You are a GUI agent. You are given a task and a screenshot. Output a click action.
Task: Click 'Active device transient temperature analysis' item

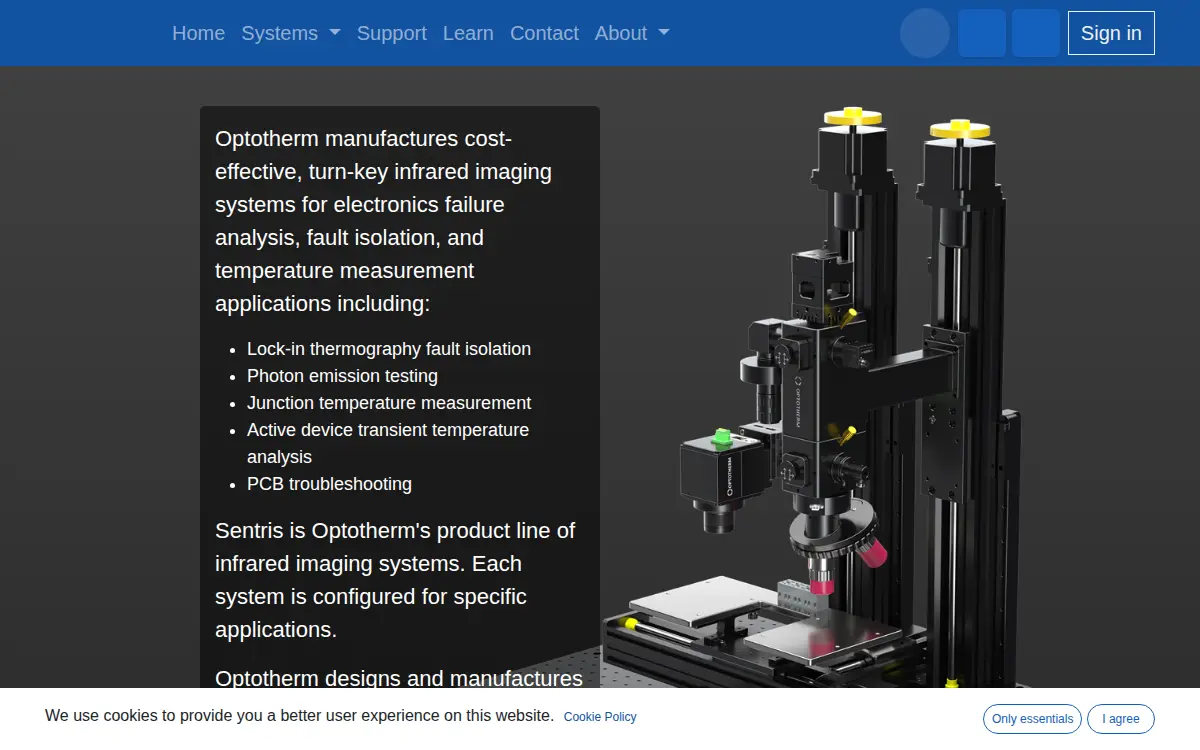pos(388,443)
